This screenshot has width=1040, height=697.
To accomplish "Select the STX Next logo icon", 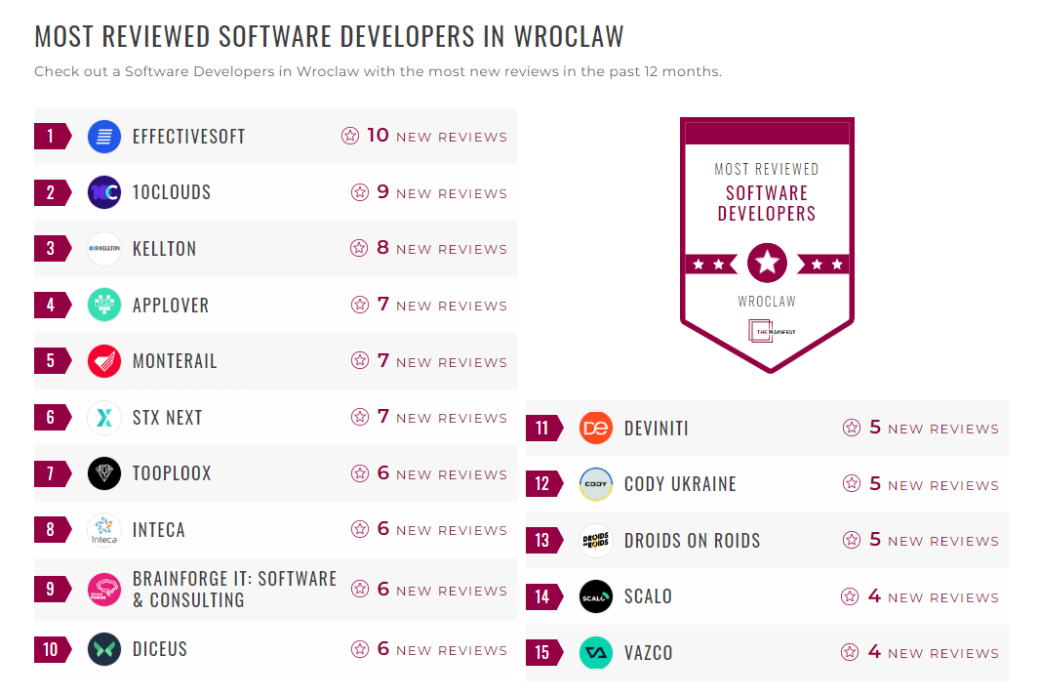I will pos(102,417).
